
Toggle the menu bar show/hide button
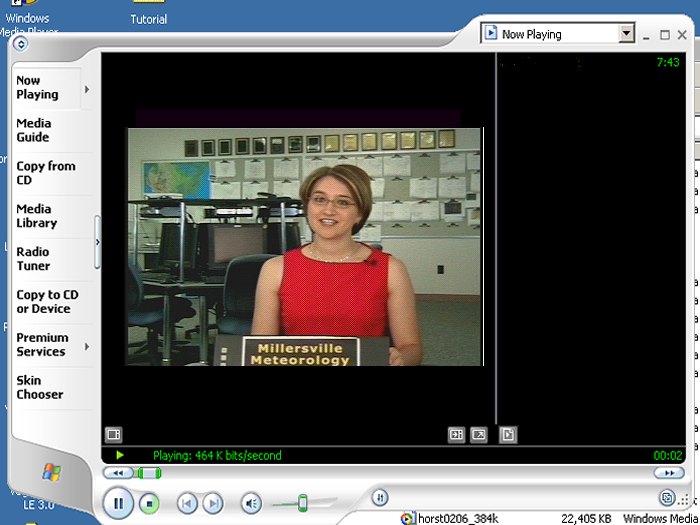(x=21, y=44)
